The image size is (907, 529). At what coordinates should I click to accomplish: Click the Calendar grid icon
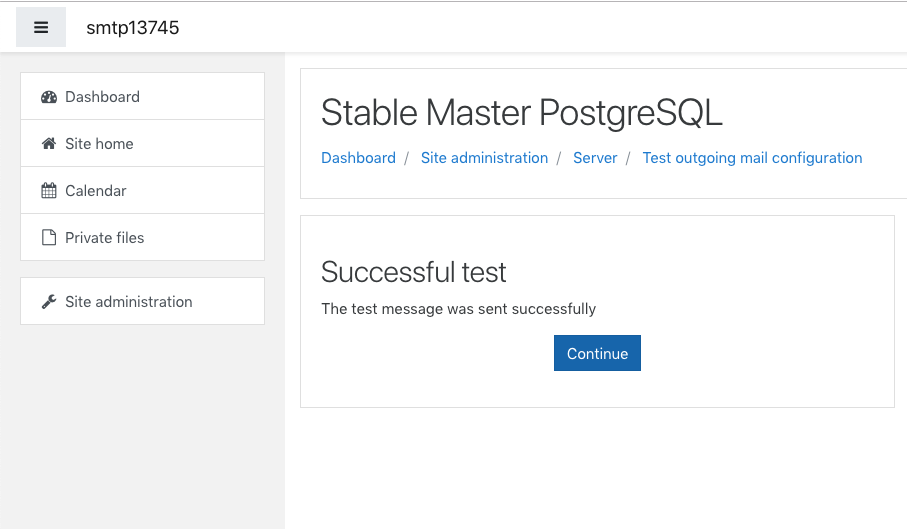point(49,190)
